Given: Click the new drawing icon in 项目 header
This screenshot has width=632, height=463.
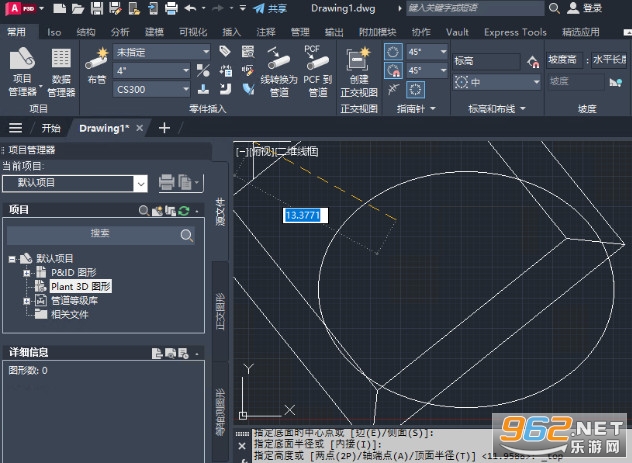Looking at the screenshot, I should click(x=157, y=210).
